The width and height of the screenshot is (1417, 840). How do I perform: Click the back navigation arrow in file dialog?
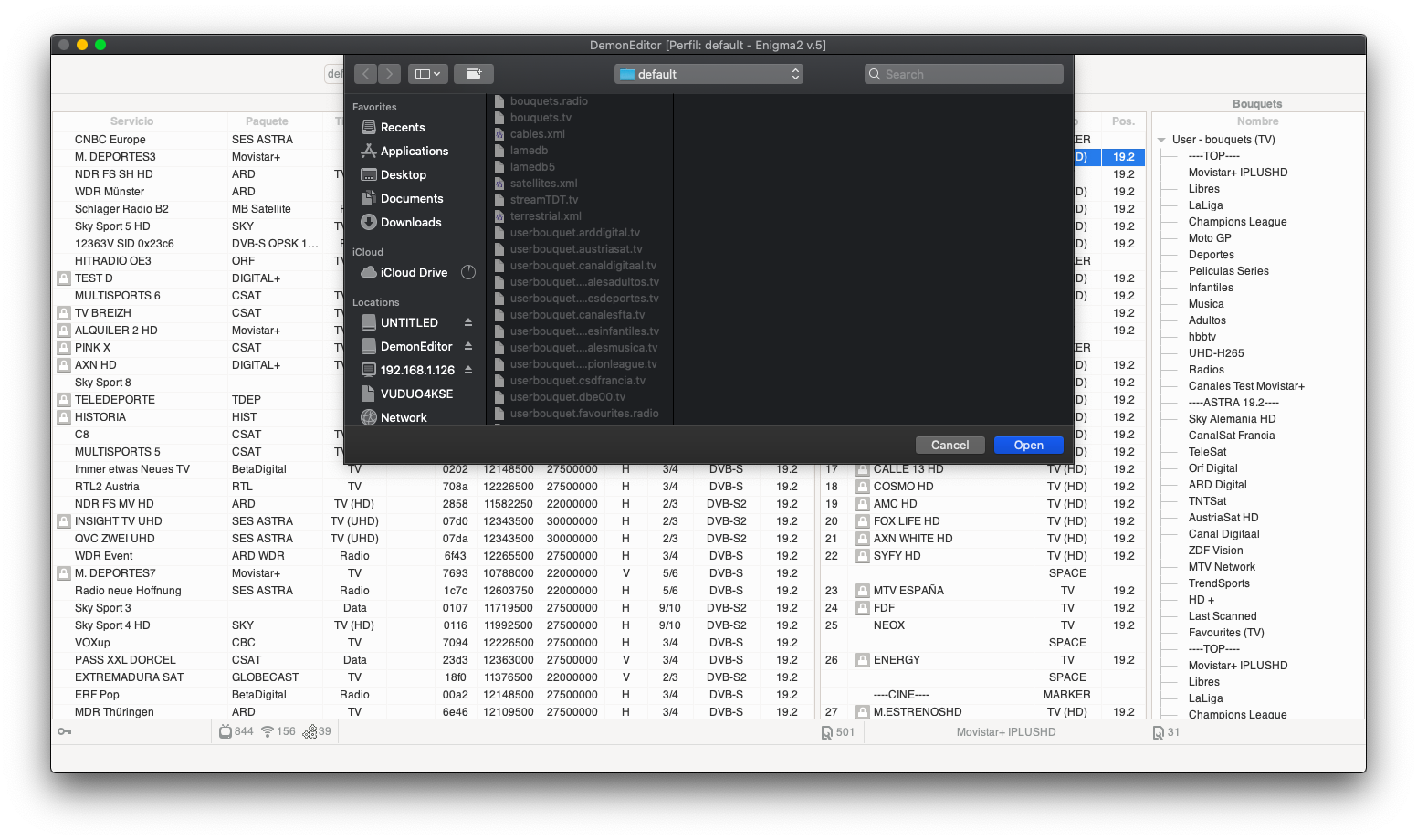(365, 74)
